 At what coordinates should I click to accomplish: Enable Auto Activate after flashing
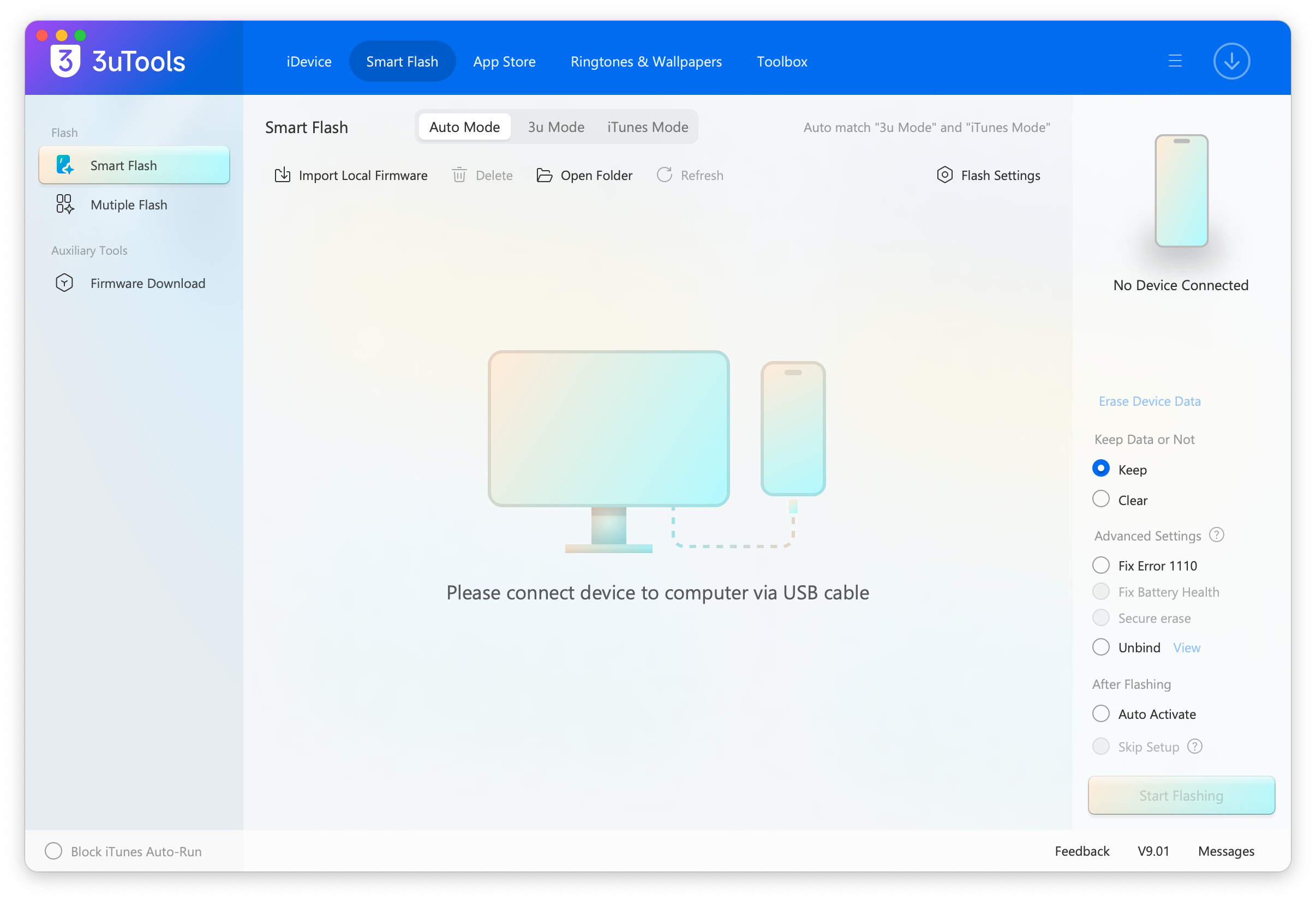[x=1100, y=714]
